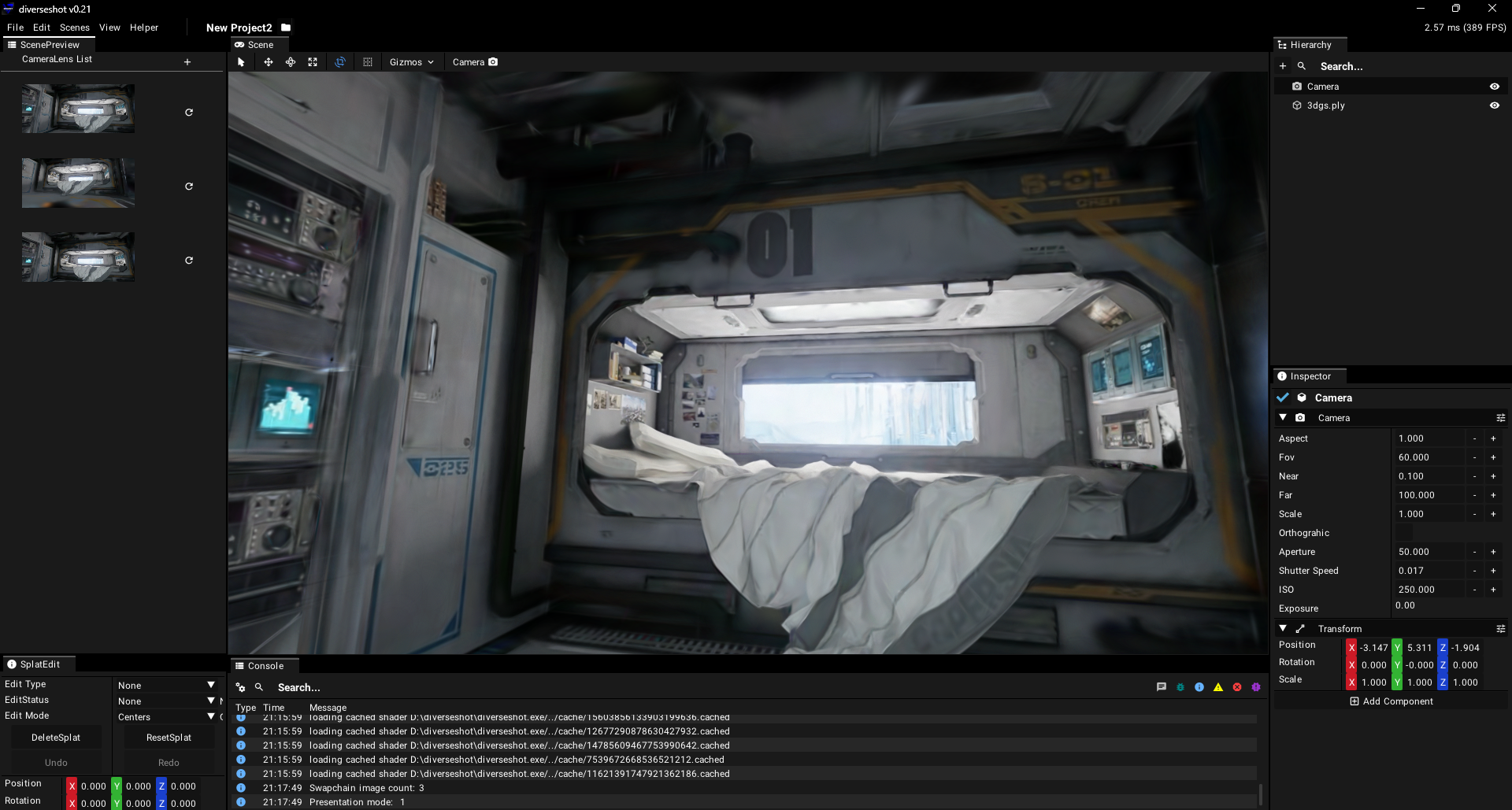This screenshot has height=810, width=1512.
Task: Refresh the third camera lens thumbnail
Action: [189, 261]
